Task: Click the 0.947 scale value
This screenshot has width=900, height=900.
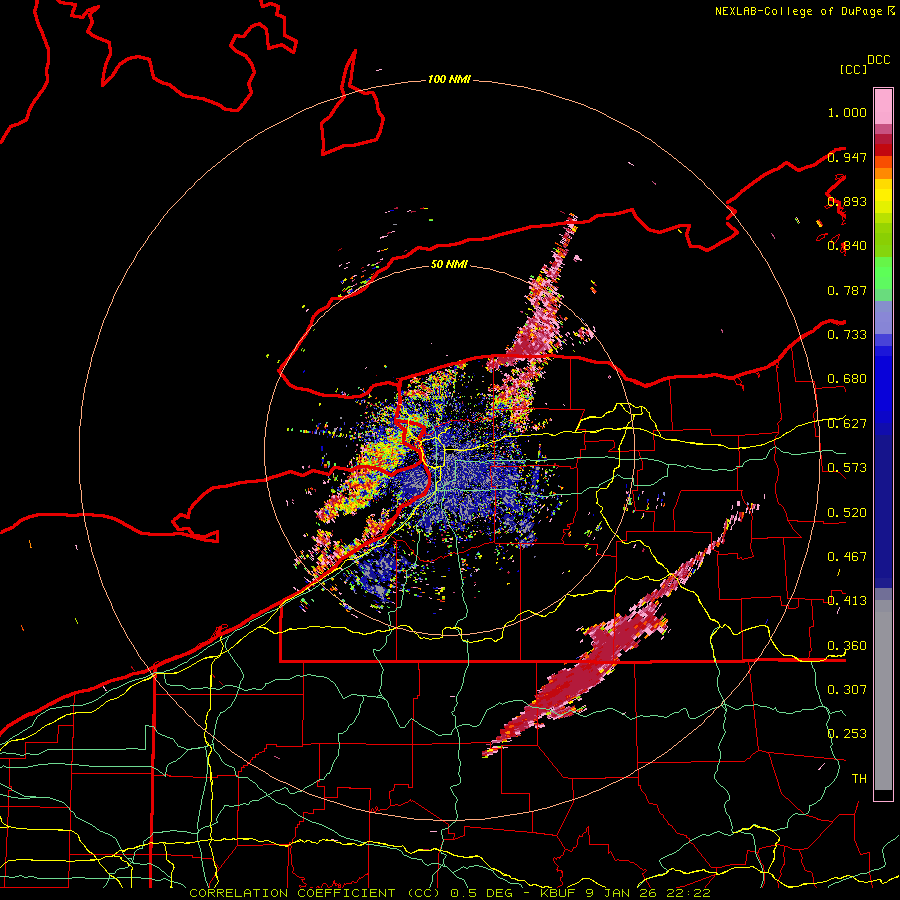Action: click(847, 157)
